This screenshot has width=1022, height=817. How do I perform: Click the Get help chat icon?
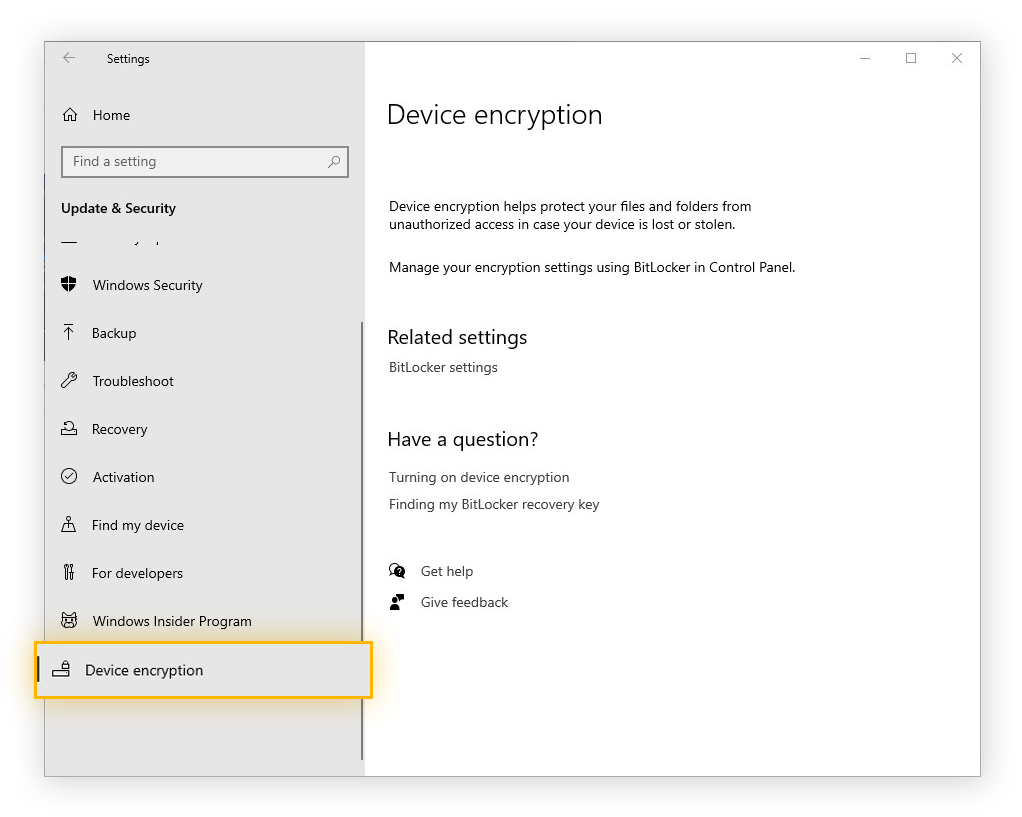pyautogui.click(x=397, y=570)
